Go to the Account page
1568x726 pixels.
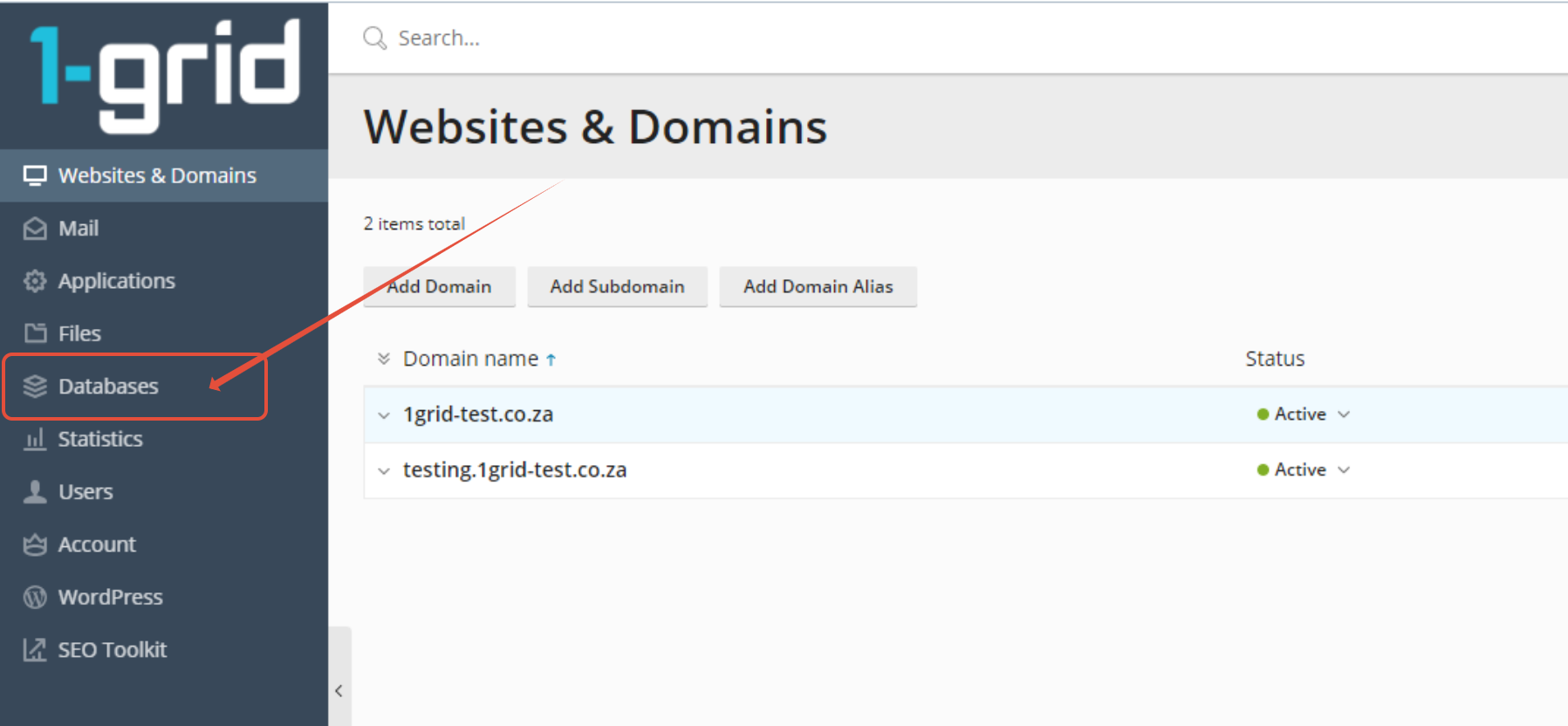[164, 544]
